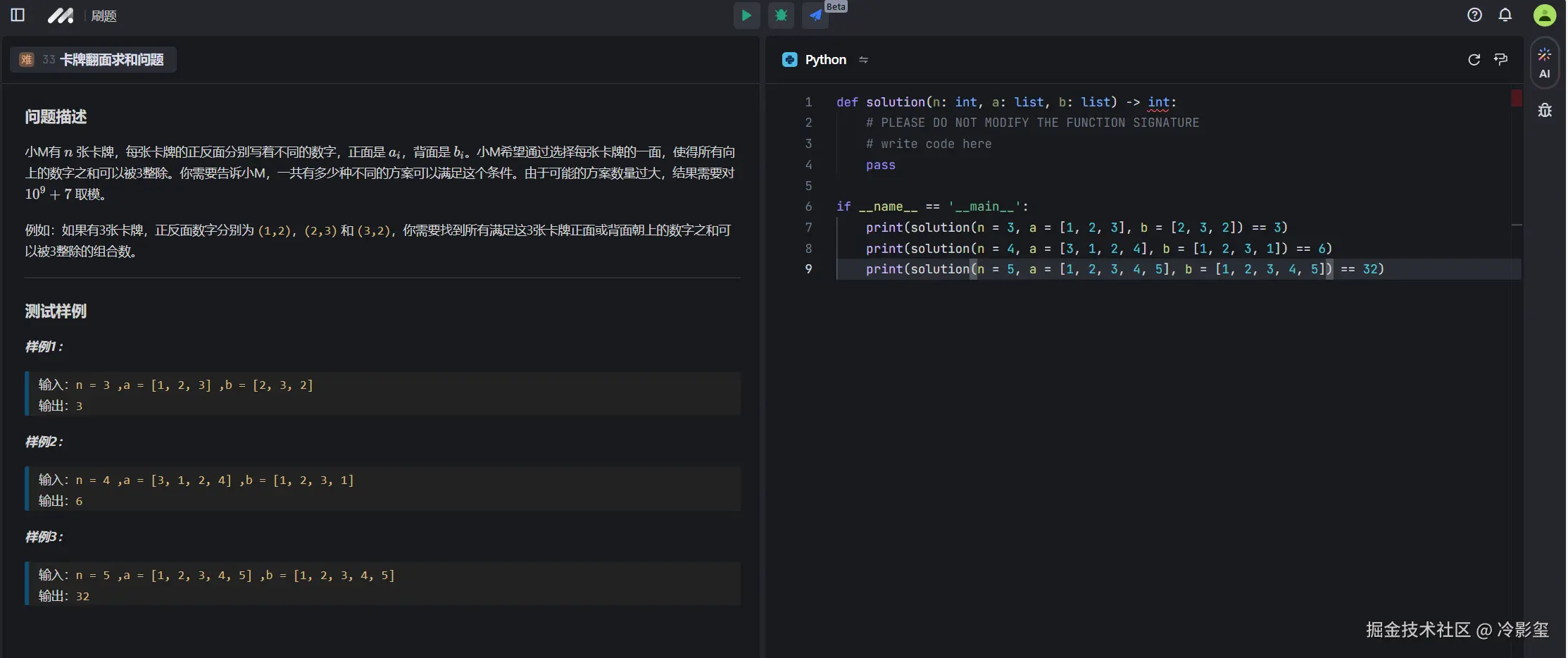Click the Python logo icon in editor header
1568x658 pixels.
(x=789, y=60)
